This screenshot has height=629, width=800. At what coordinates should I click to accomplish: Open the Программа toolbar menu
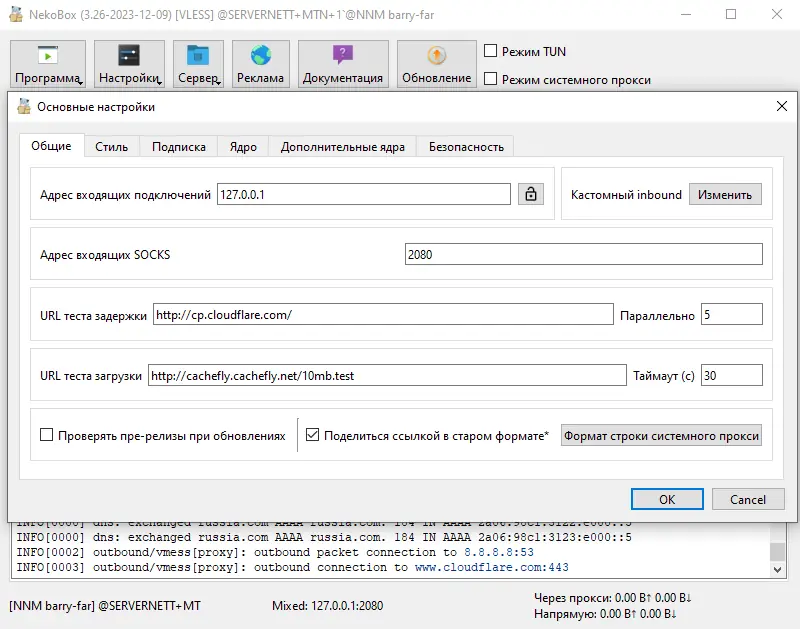tap(48, 64)
